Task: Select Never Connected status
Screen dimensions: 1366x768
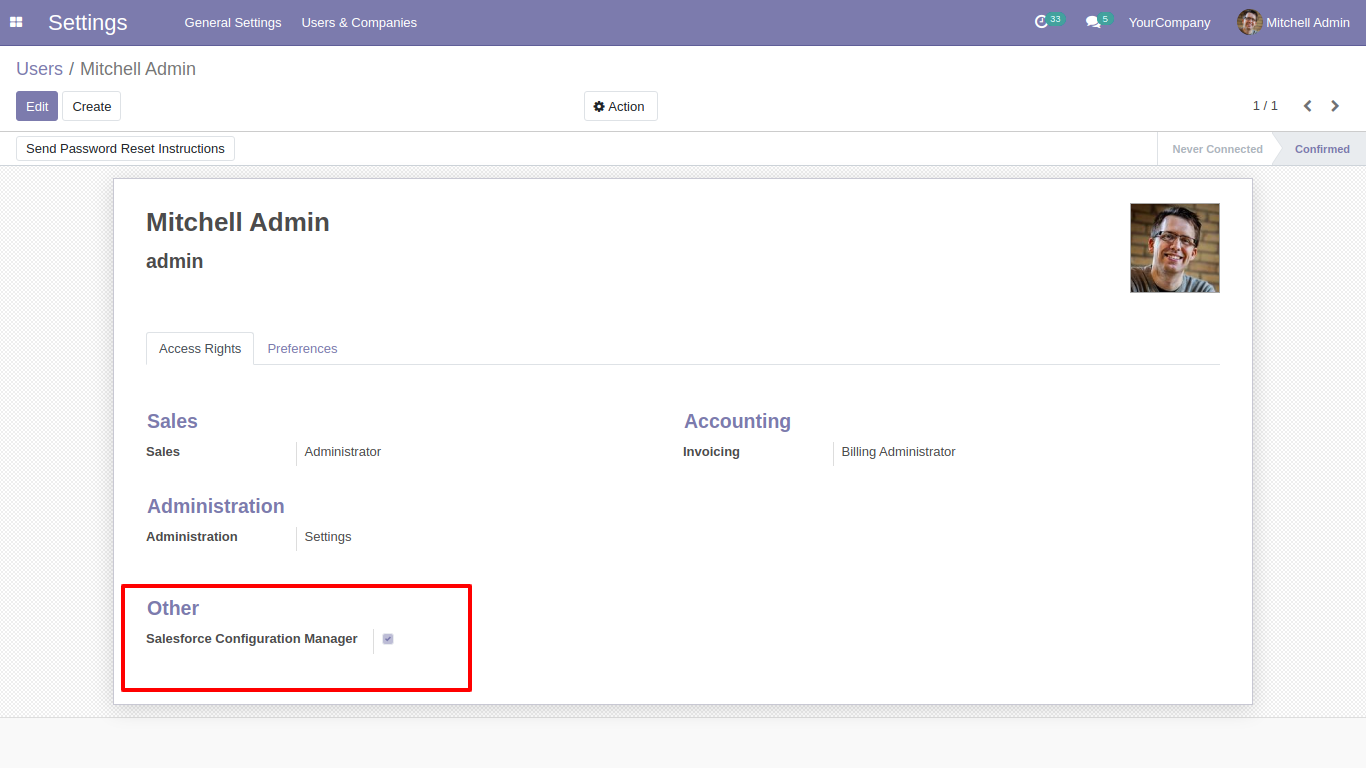Action: [1217, 149]
